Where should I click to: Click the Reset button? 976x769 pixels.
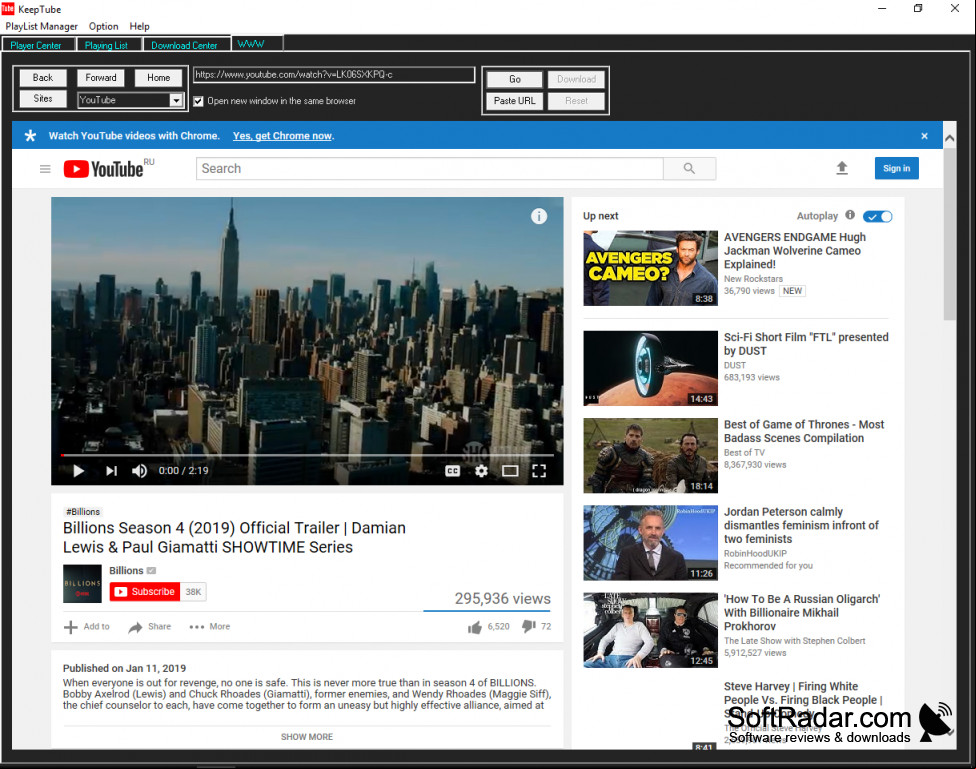tap(576, 100)
